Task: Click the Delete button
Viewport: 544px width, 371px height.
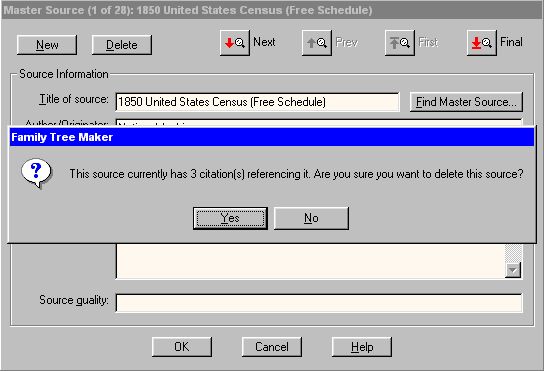Action: [121, 45]
